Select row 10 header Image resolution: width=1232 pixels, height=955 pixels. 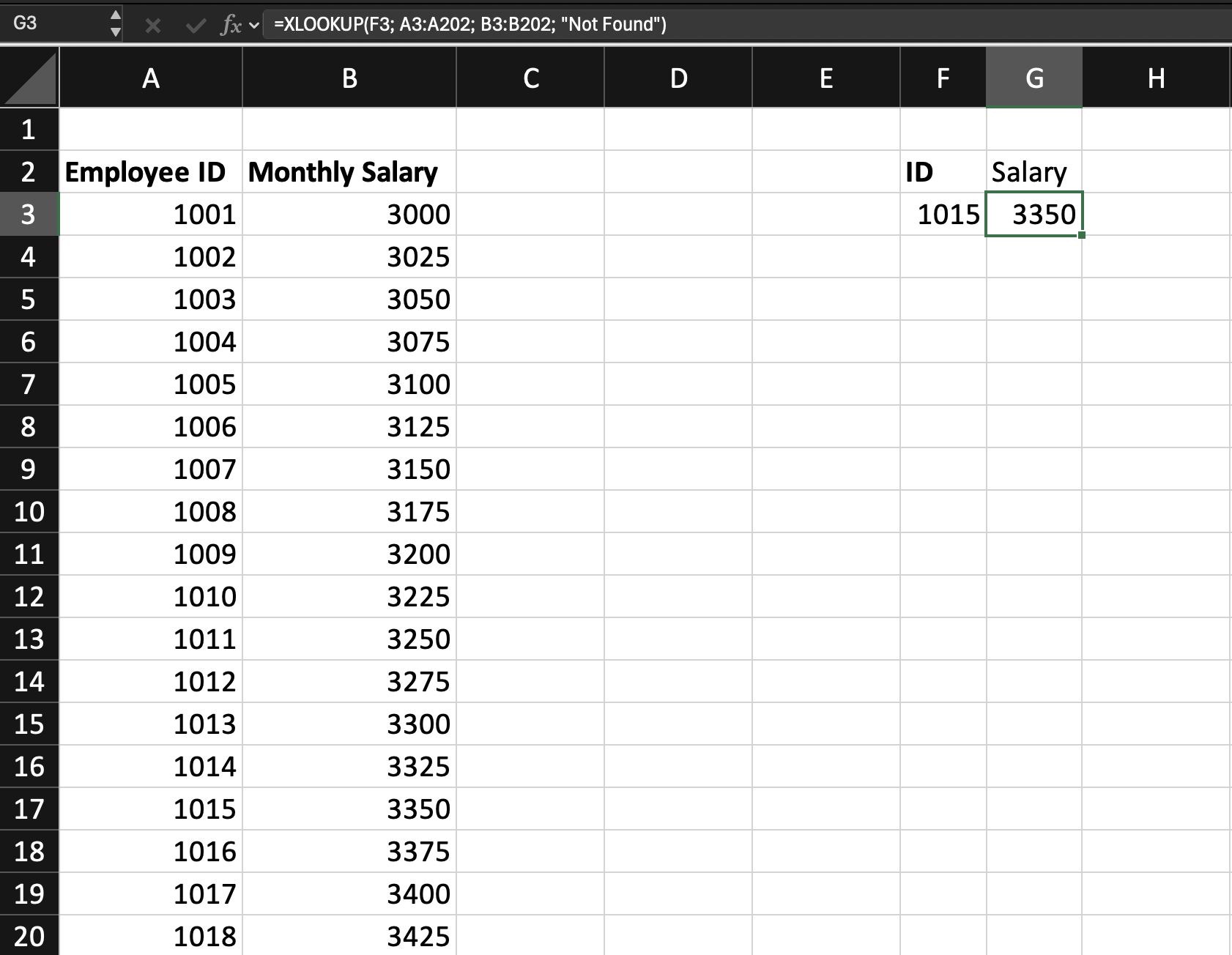tap(29, 511)
